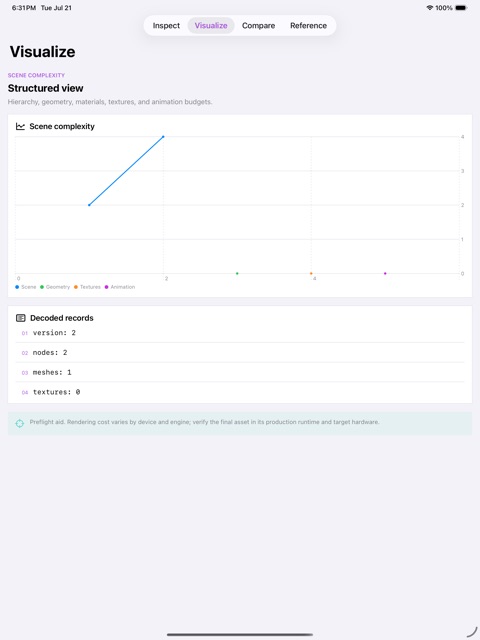
Task: Go to the Reference tab
Action: [308, 25]
